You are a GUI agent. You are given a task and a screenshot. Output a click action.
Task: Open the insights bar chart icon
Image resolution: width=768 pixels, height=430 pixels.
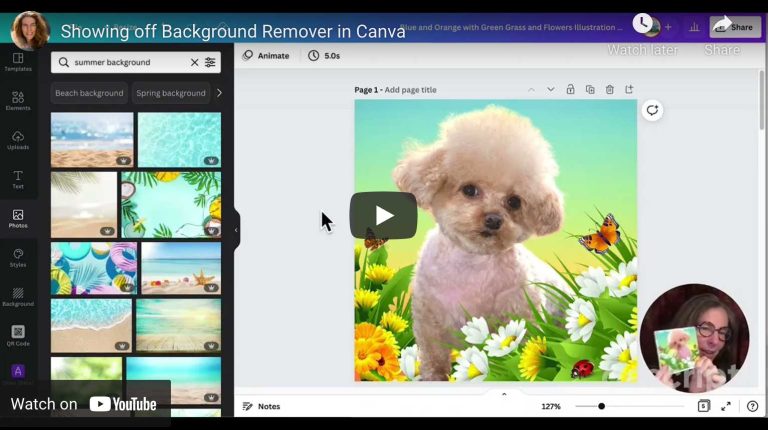click(x=694, y=27)
